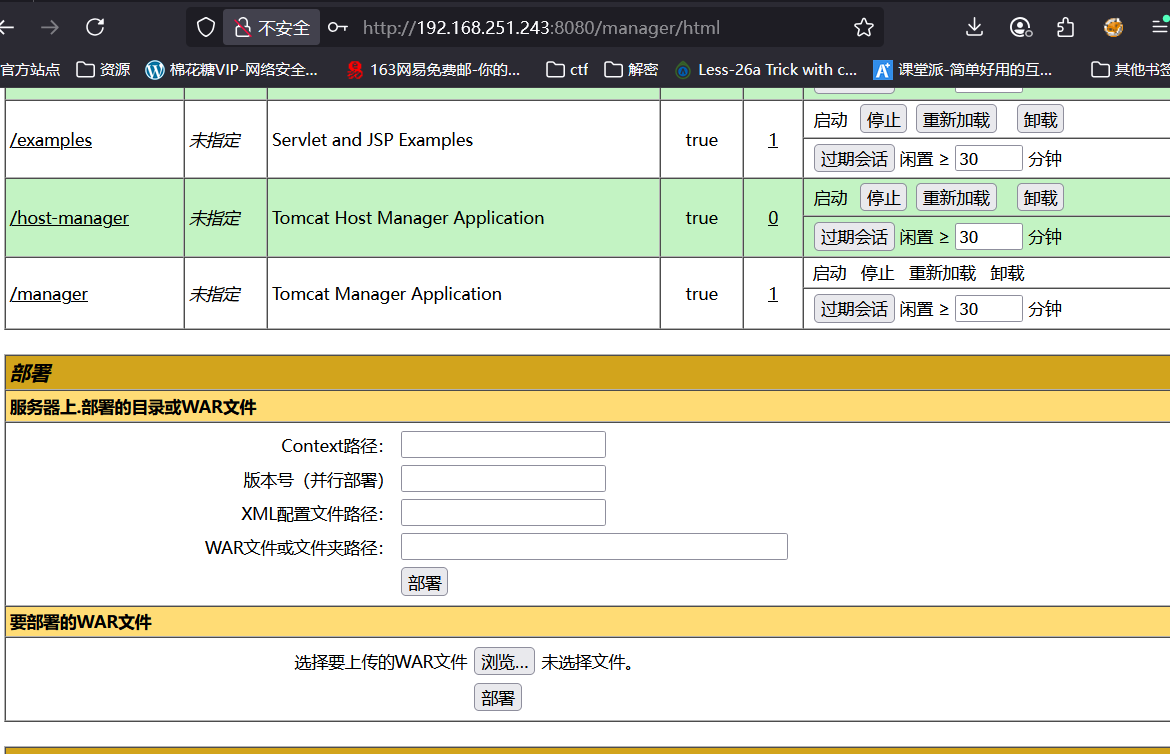The width and height of the screenshot is (1170, 754).
Task: Open the 资源 bookmarks folder
Action: [x=104, y=69]
